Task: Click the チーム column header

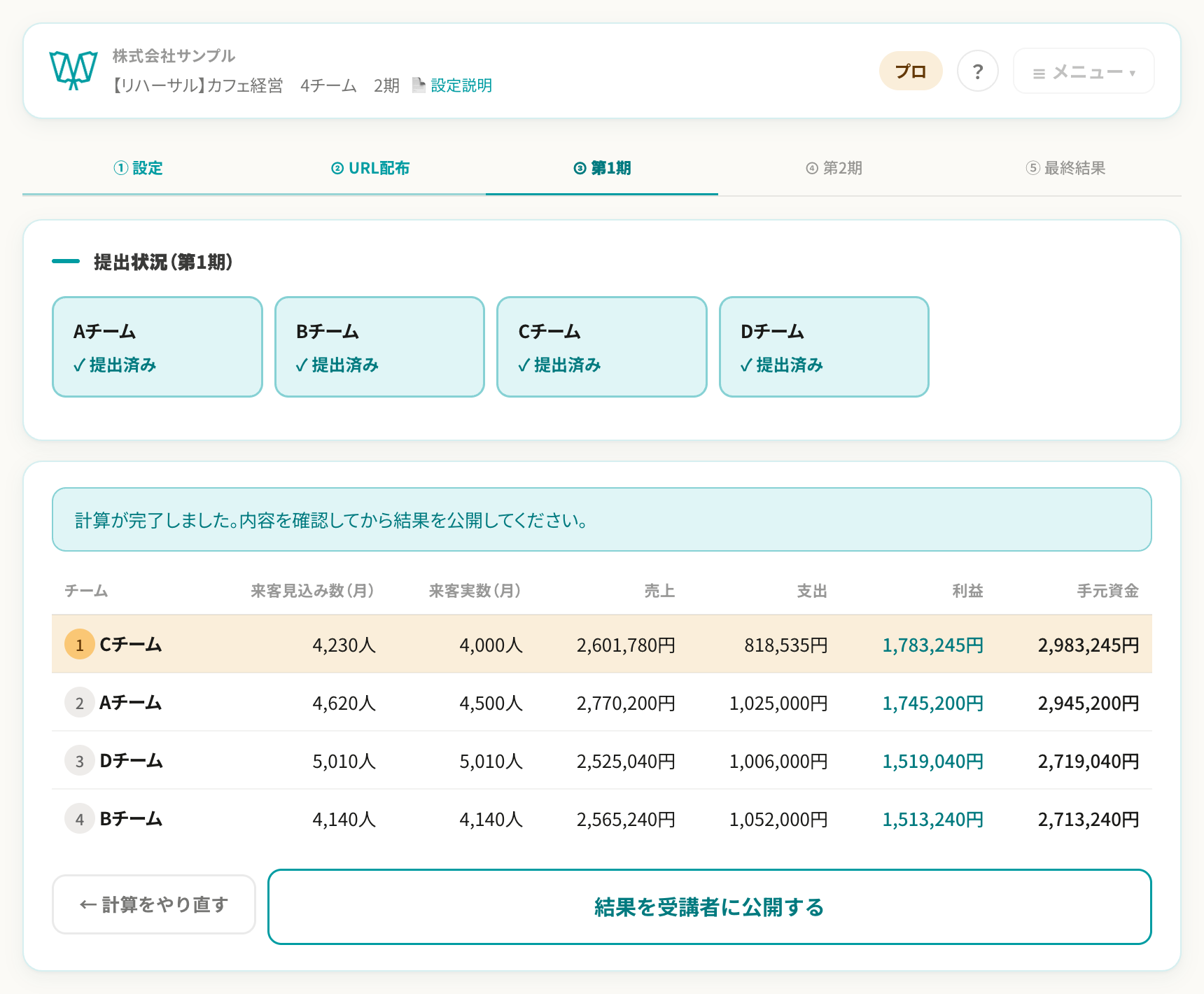Action: coord(86,591)
